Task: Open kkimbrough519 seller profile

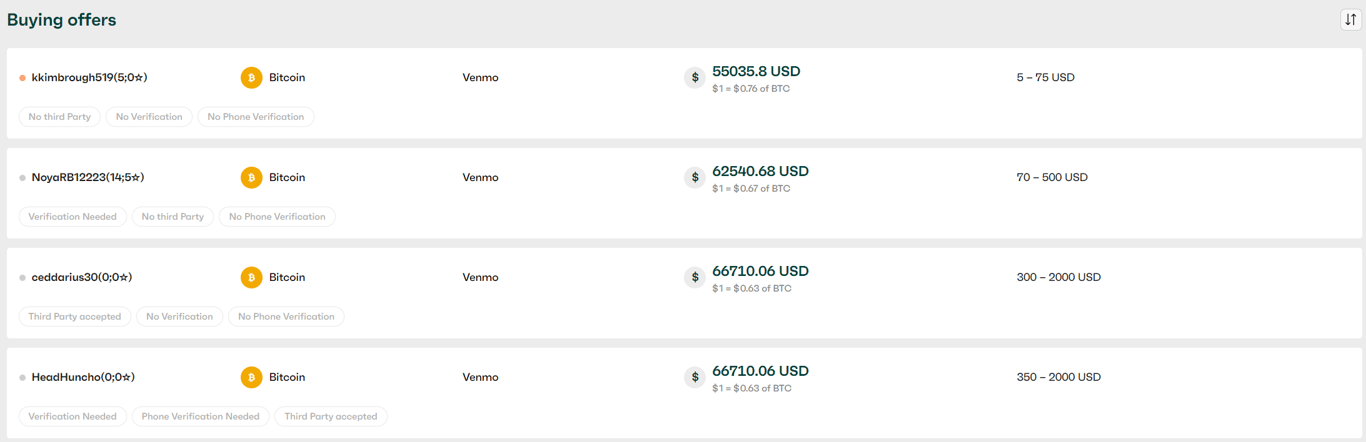Action: (89, 77)
